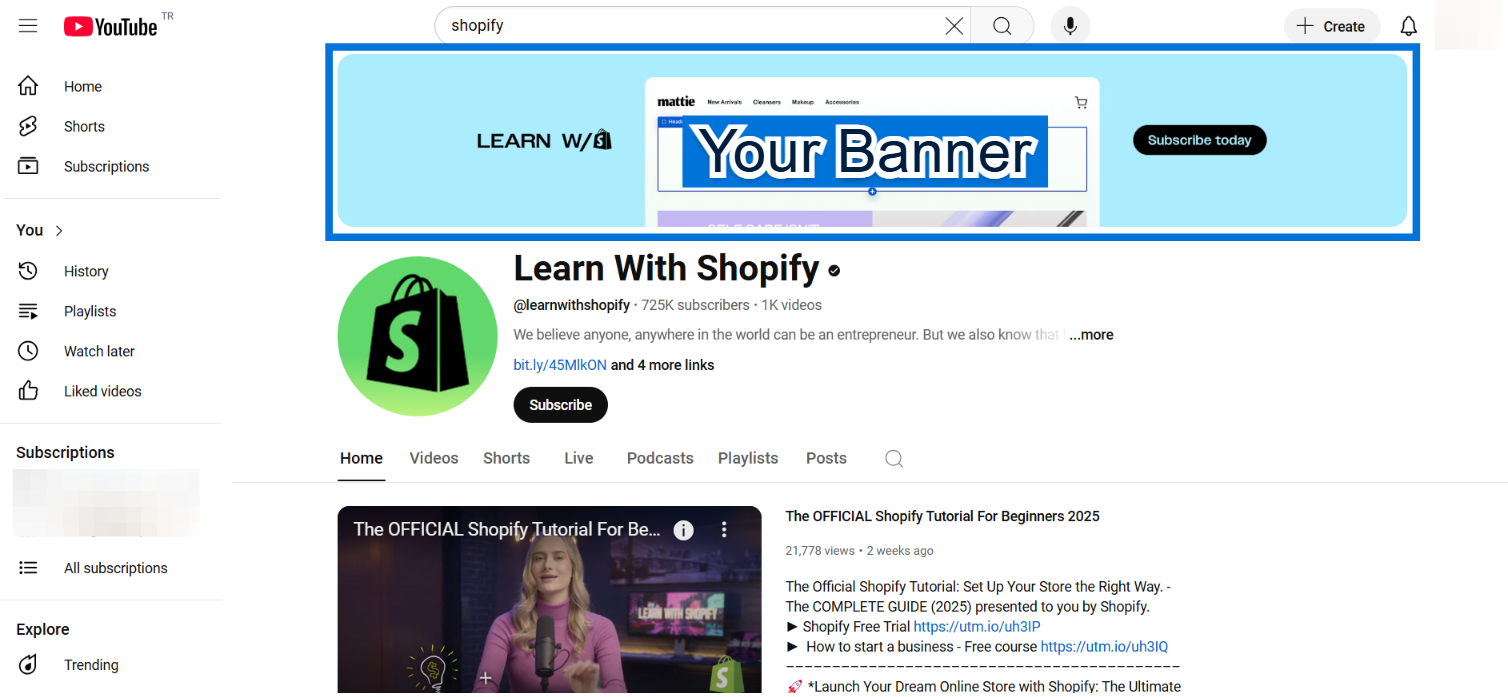
Task: Click the Create button
Action: [x=1332, y=26]
